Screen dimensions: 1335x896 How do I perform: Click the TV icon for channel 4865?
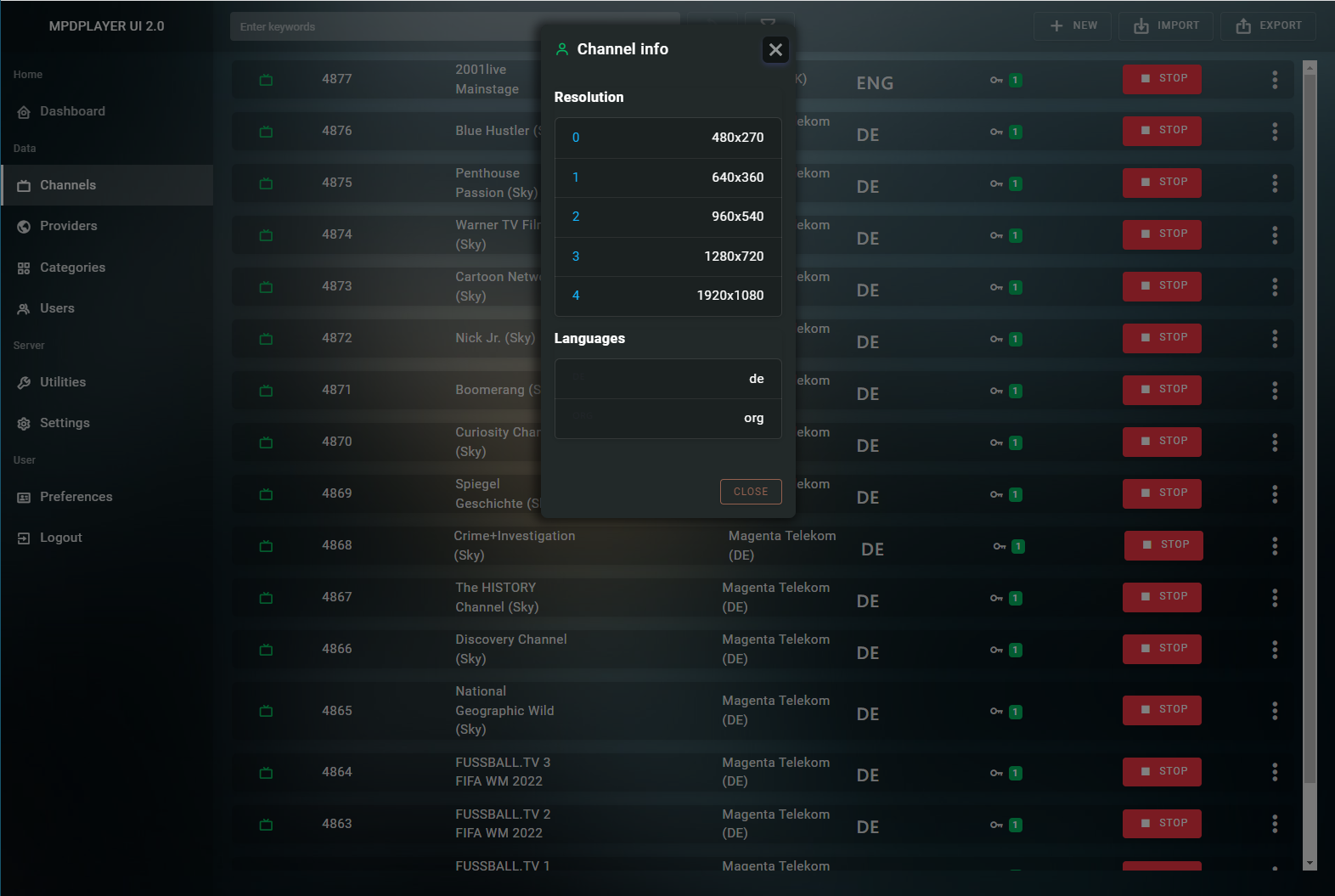click(x=266, y=711)
